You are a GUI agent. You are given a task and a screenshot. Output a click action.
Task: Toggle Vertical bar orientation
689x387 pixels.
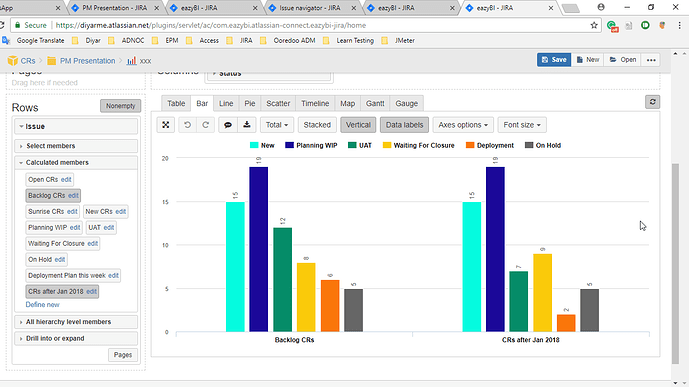(358, 125)
